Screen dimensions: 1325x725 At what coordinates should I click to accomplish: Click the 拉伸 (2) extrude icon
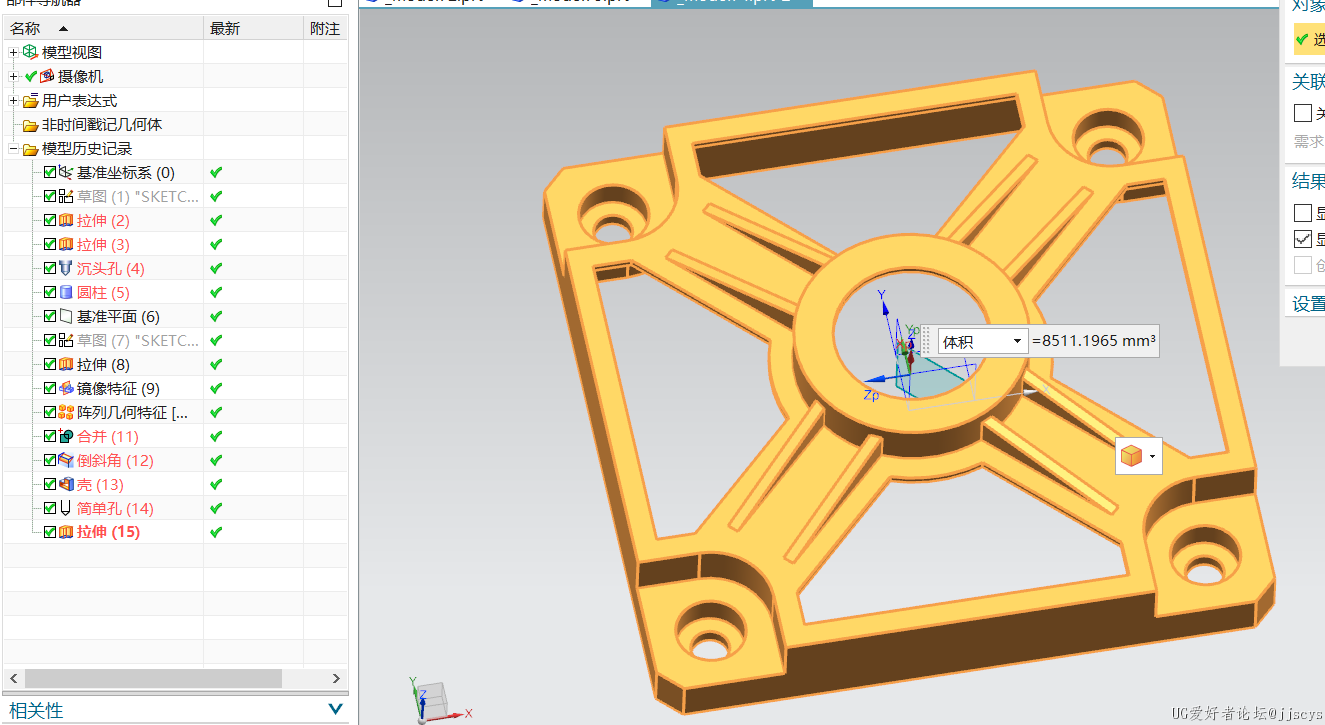click(x=66, y=220)
